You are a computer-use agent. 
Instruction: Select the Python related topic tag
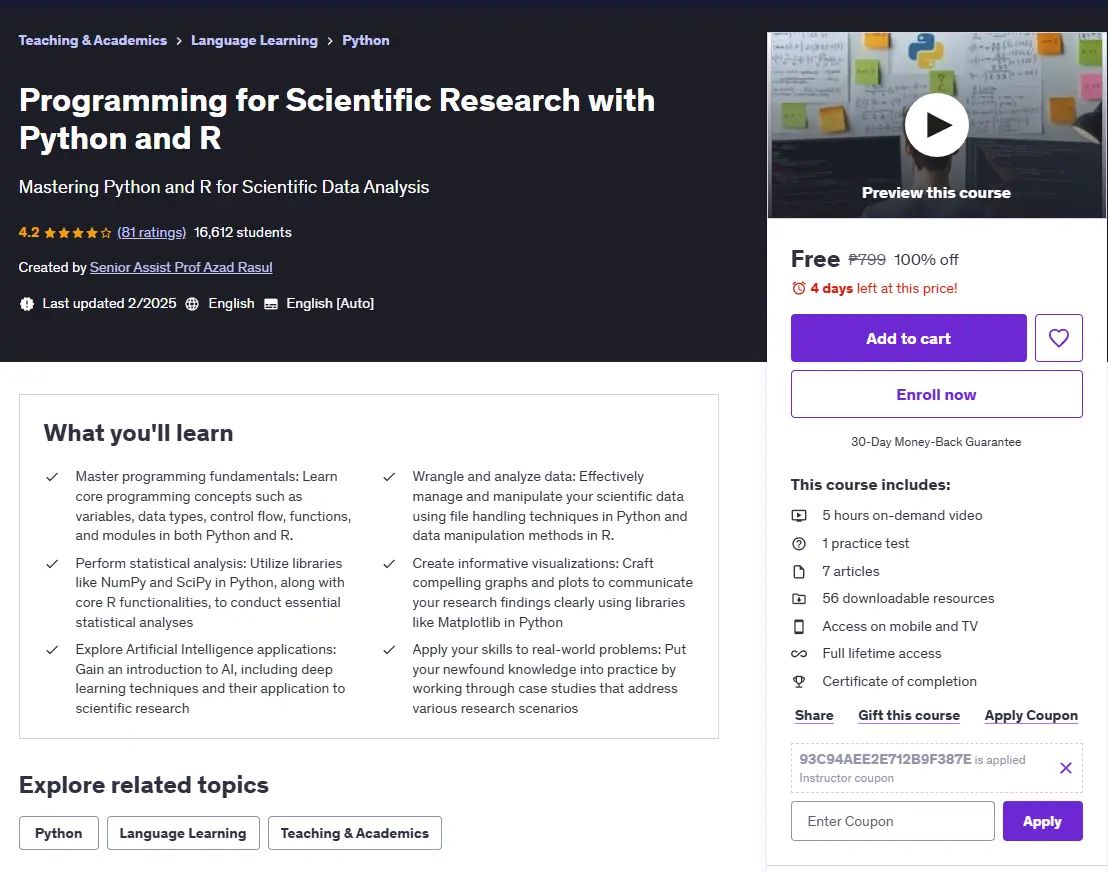59,833
